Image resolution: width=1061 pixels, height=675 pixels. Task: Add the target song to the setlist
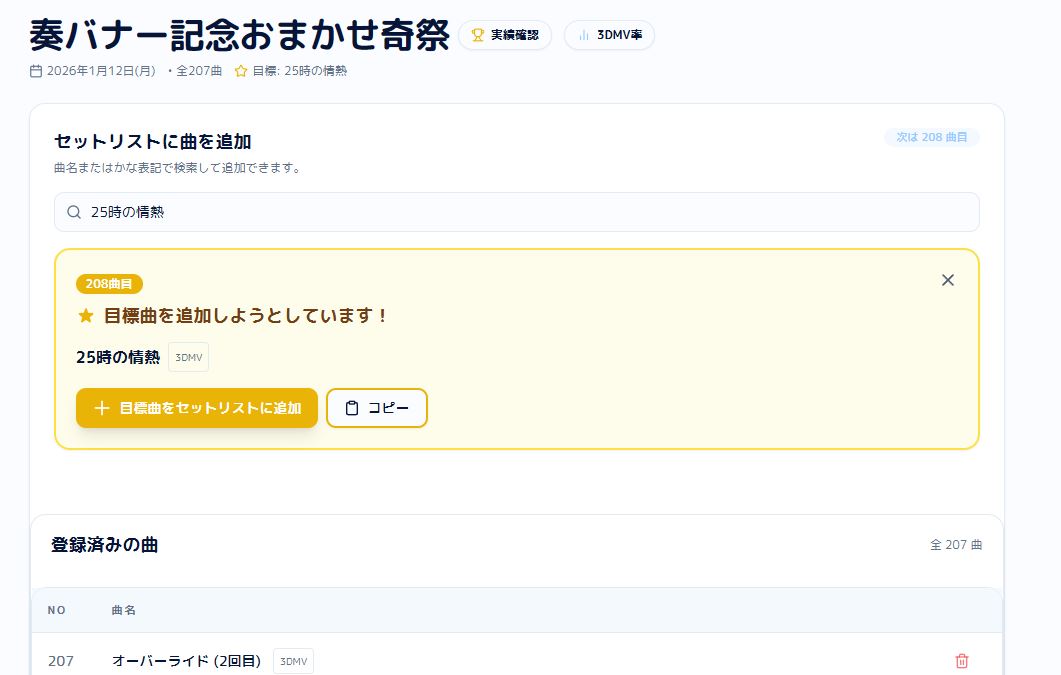click(197, 408)
